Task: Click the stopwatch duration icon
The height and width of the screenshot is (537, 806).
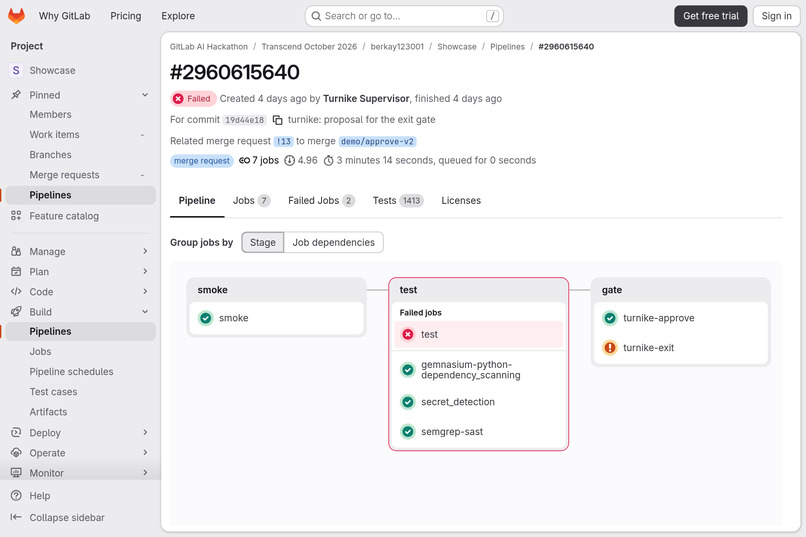Action: [x=328, y=161]
